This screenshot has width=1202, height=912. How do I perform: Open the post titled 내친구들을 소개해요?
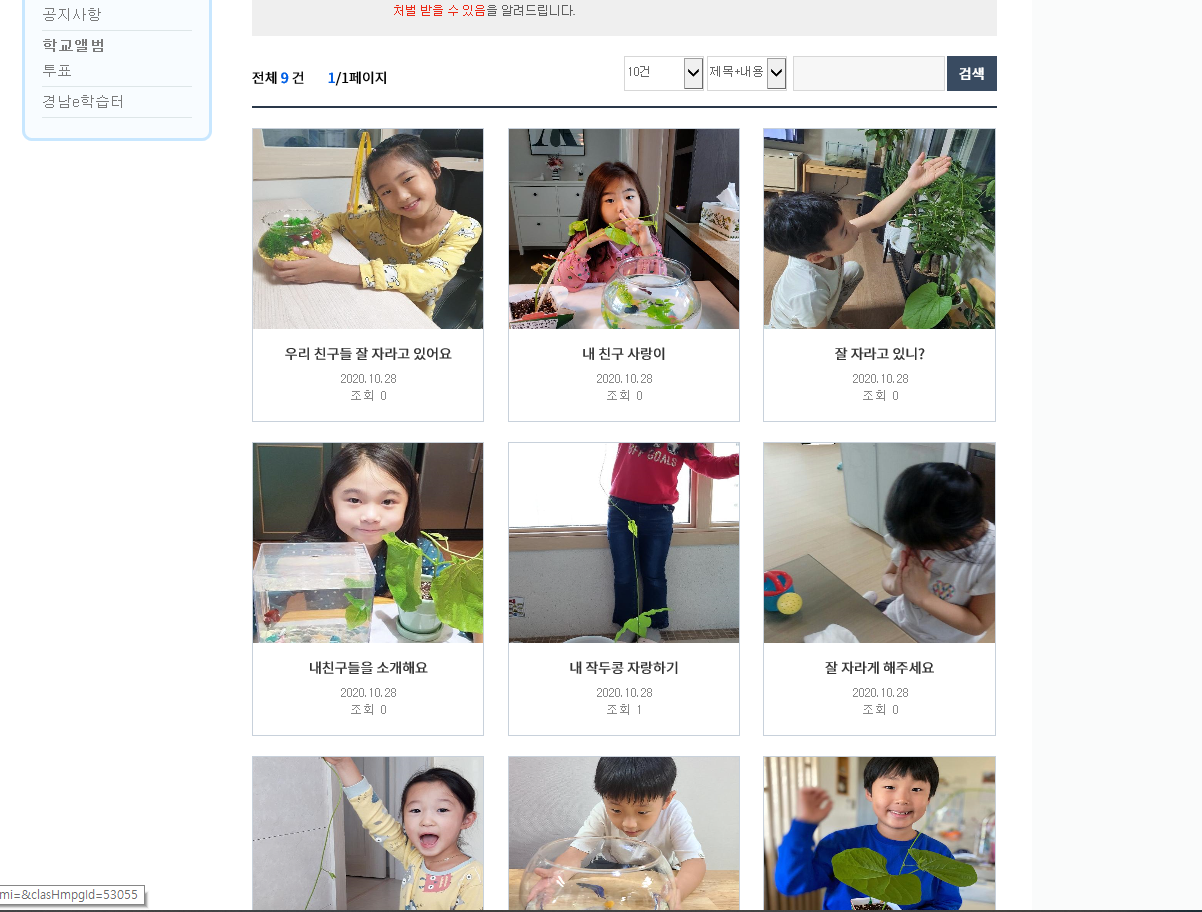tap(368, 668)
